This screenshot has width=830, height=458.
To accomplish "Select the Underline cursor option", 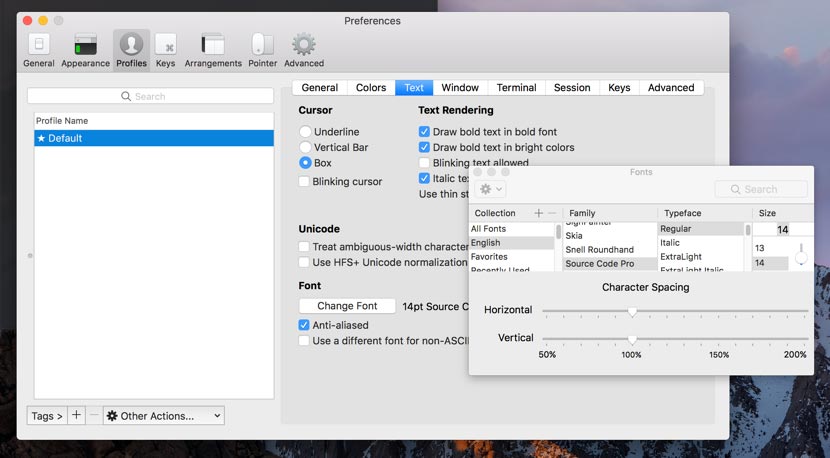I will [305, 131].
